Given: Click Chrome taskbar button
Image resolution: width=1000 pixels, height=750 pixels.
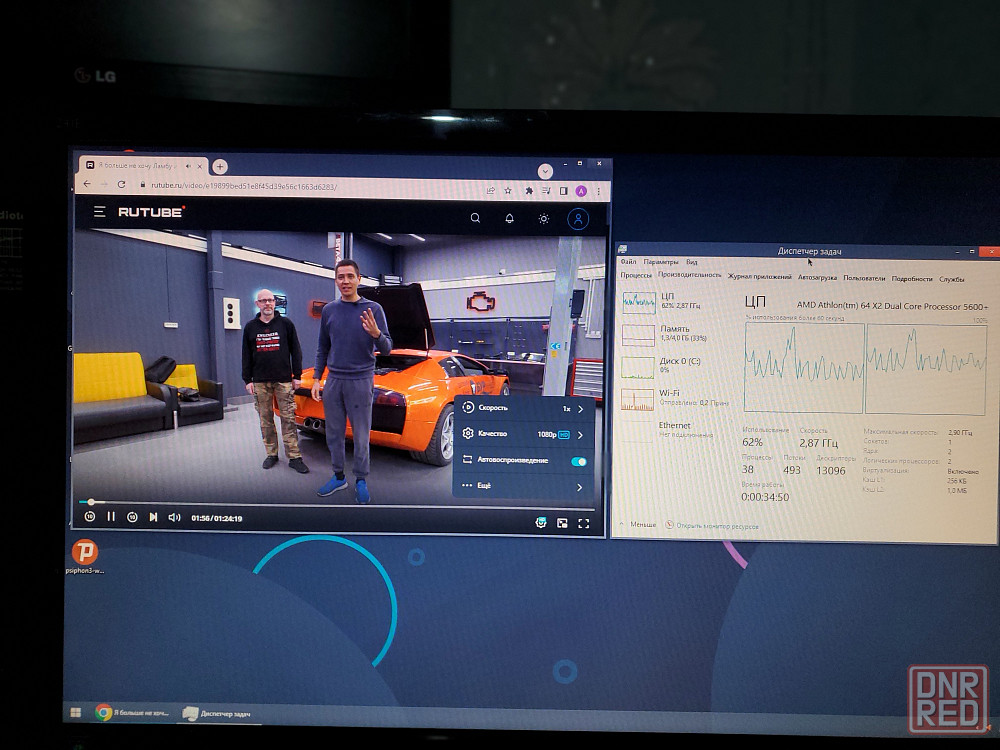Looking at the screenshot, I should (133, 712).
